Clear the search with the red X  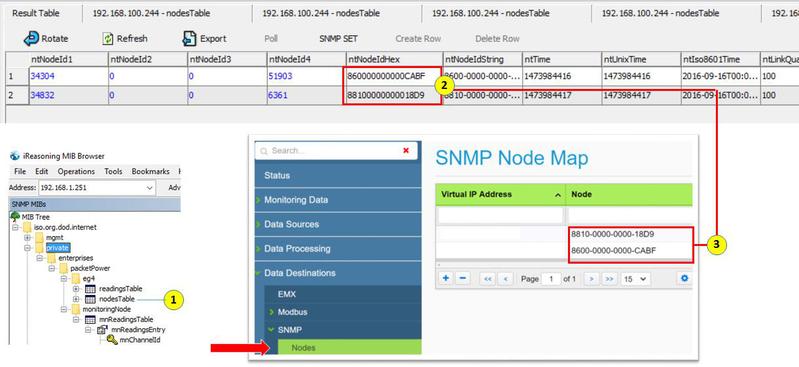(406, 150)
